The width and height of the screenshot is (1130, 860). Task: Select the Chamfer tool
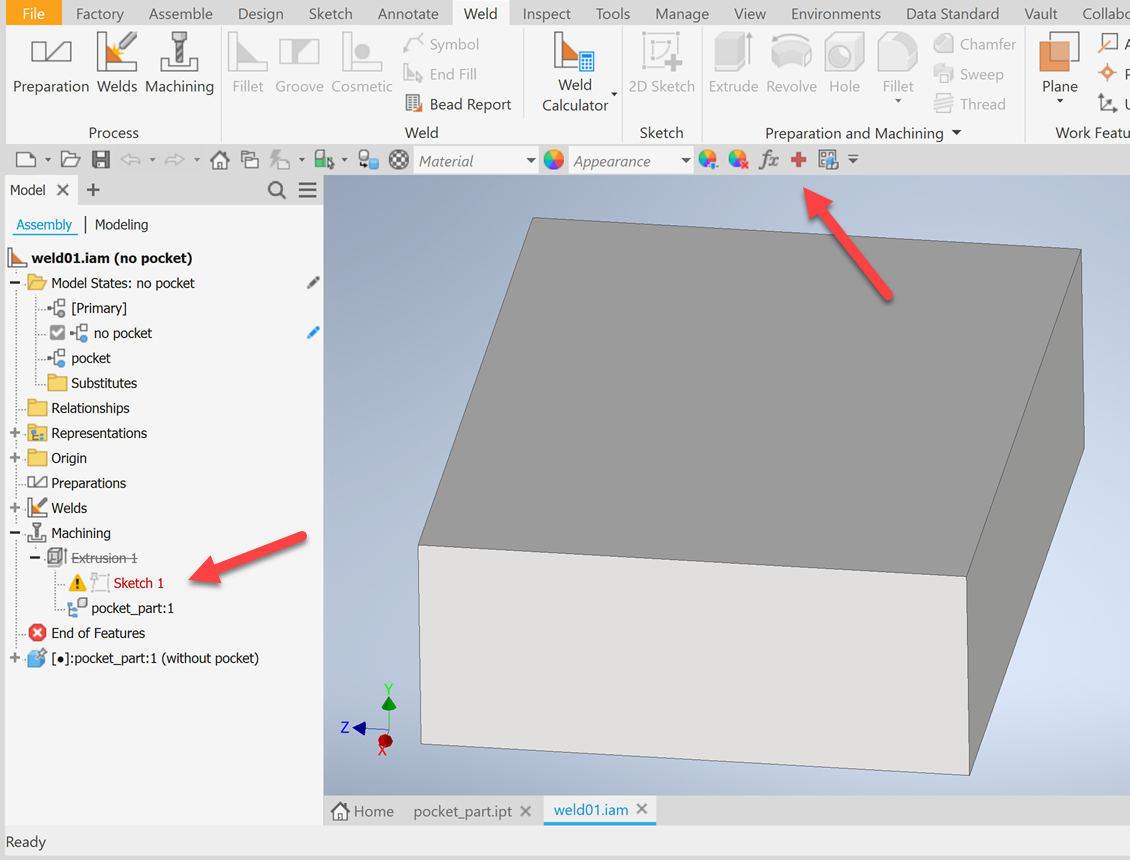(x=975, y=44)
